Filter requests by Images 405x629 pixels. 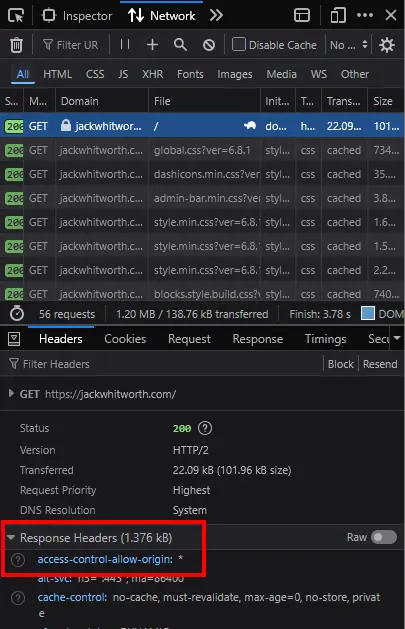click(x=235, y=74)
